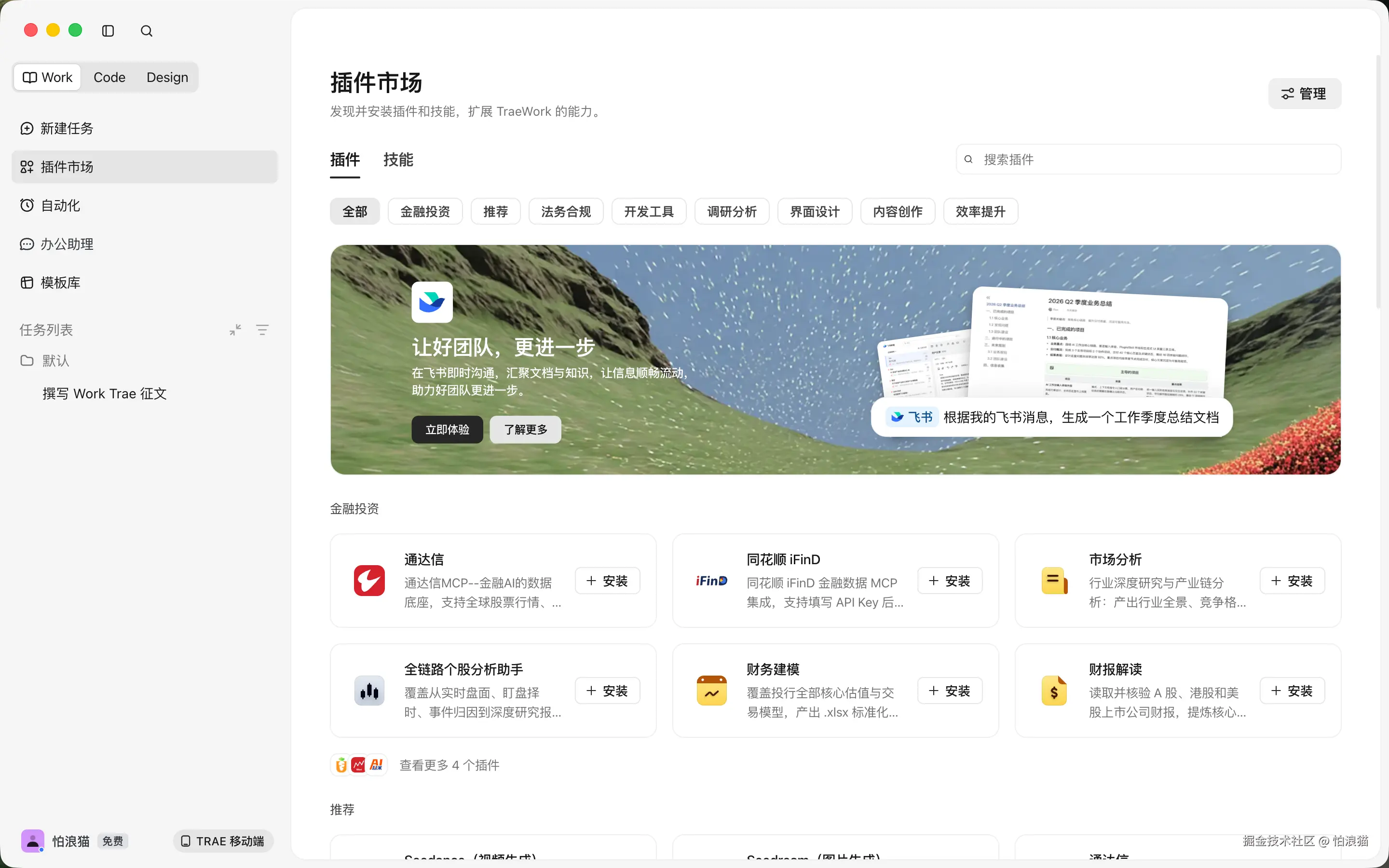
Task: Install the 同花顺 iFinD plugin
Action: click(x=950, y=581)
